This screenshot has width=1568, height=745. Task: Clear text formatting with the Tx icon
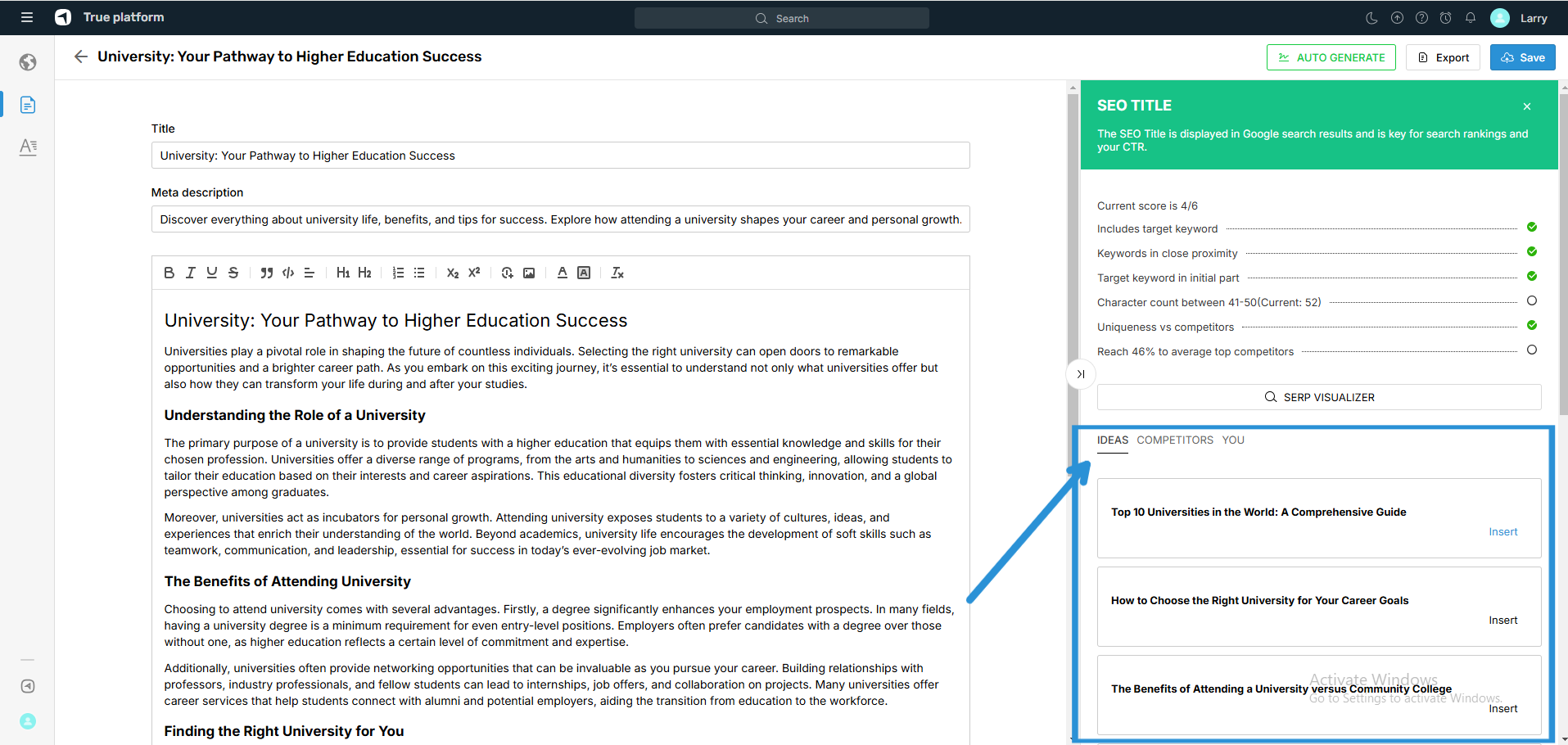(617, 273)
